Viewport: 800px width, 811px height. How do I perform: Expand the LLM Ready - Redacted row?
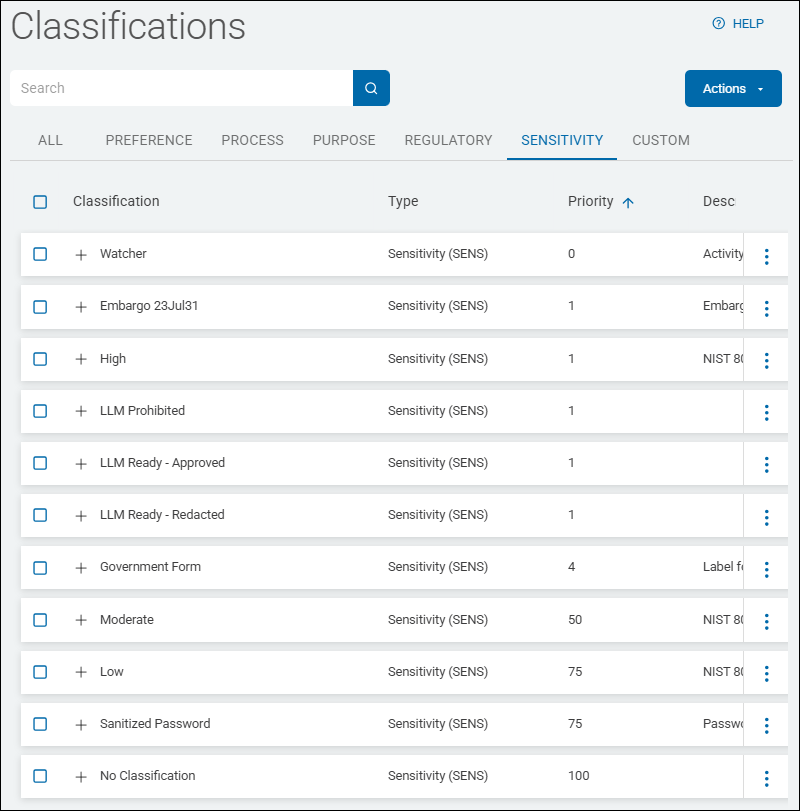[81, 516]
